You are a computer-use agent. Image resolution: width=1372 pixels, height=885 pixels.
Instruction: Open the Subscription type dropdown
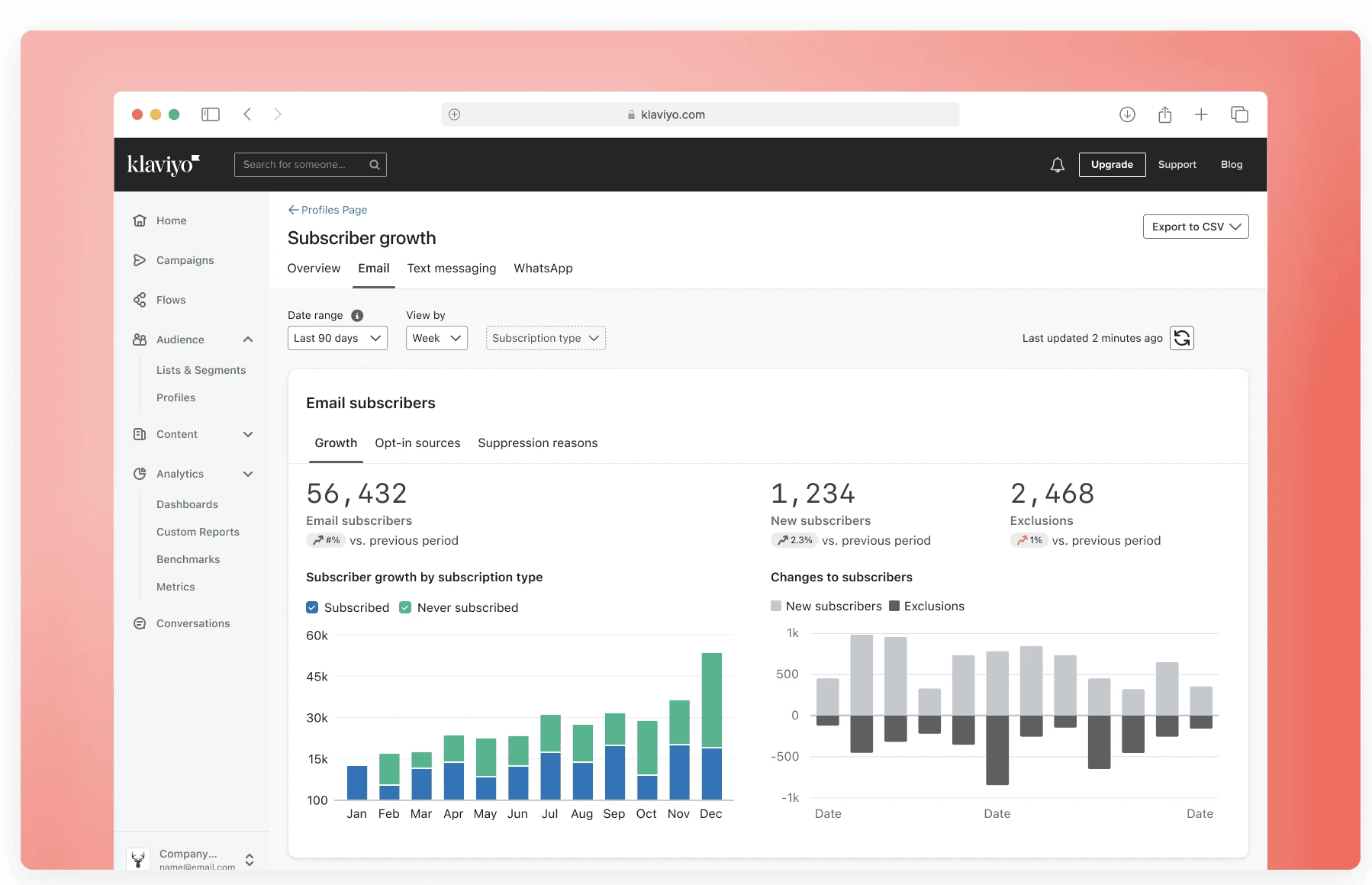pyautogui.click(x=546, y=338)
